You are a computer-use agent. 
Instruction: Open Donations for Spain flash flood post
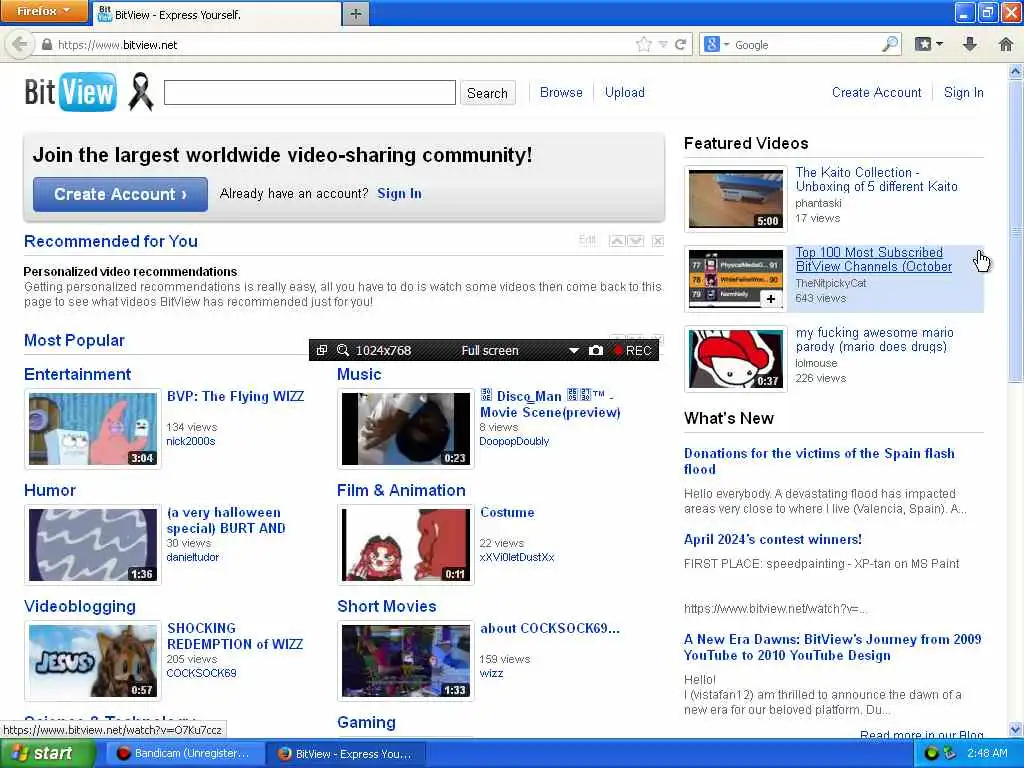click(819, 461)
